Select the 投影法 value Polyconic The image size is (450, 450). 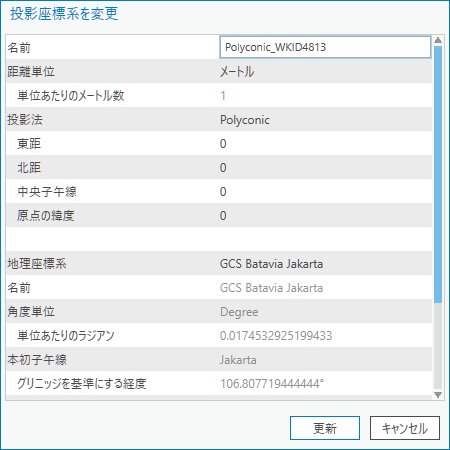tap(245, 120)
